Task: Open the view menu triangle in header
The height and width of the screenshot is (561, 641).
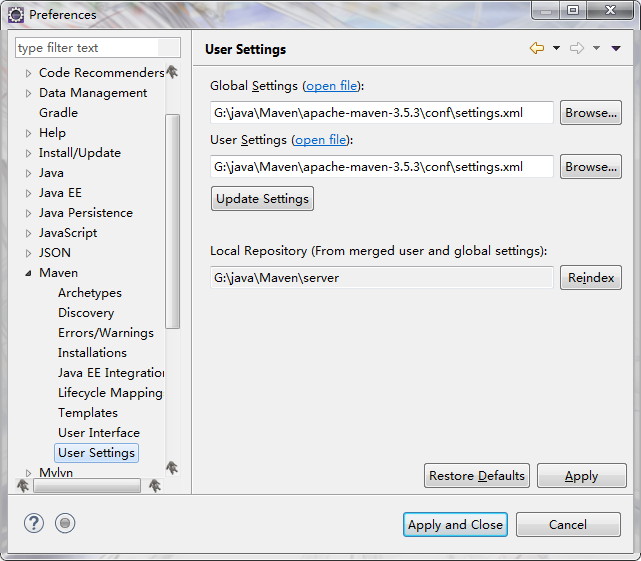Action: 616,49
